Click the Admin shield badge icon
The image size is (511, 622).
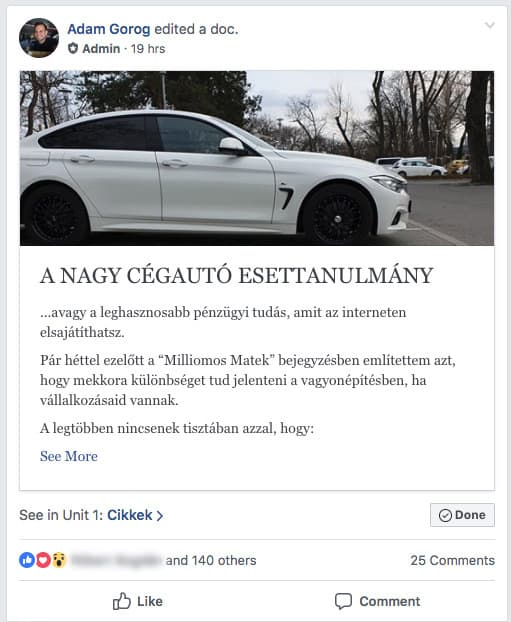click(73, 48)
